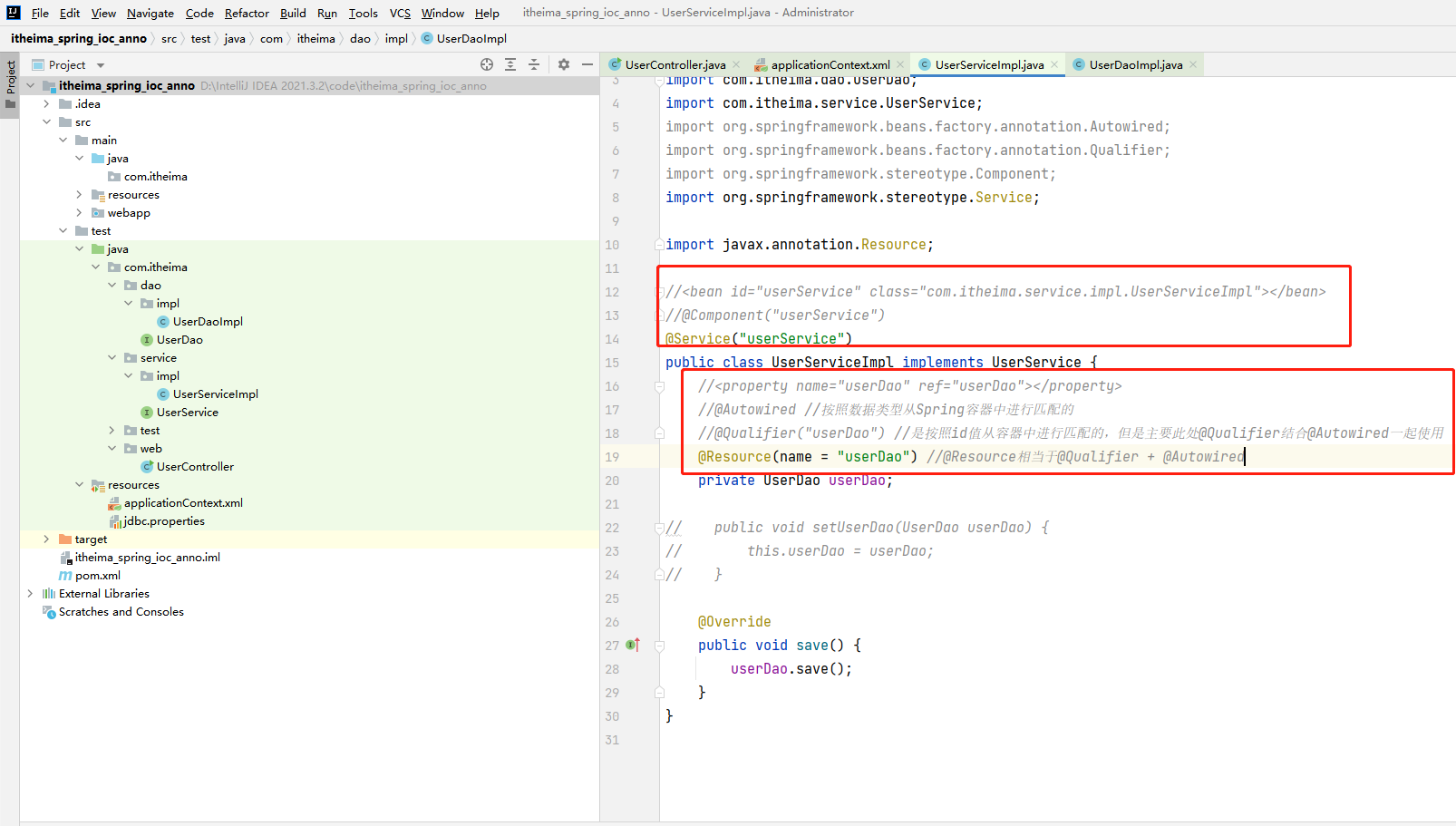1456x826 pixels.
Task: Hide the Project tool window
Action: 587,64
